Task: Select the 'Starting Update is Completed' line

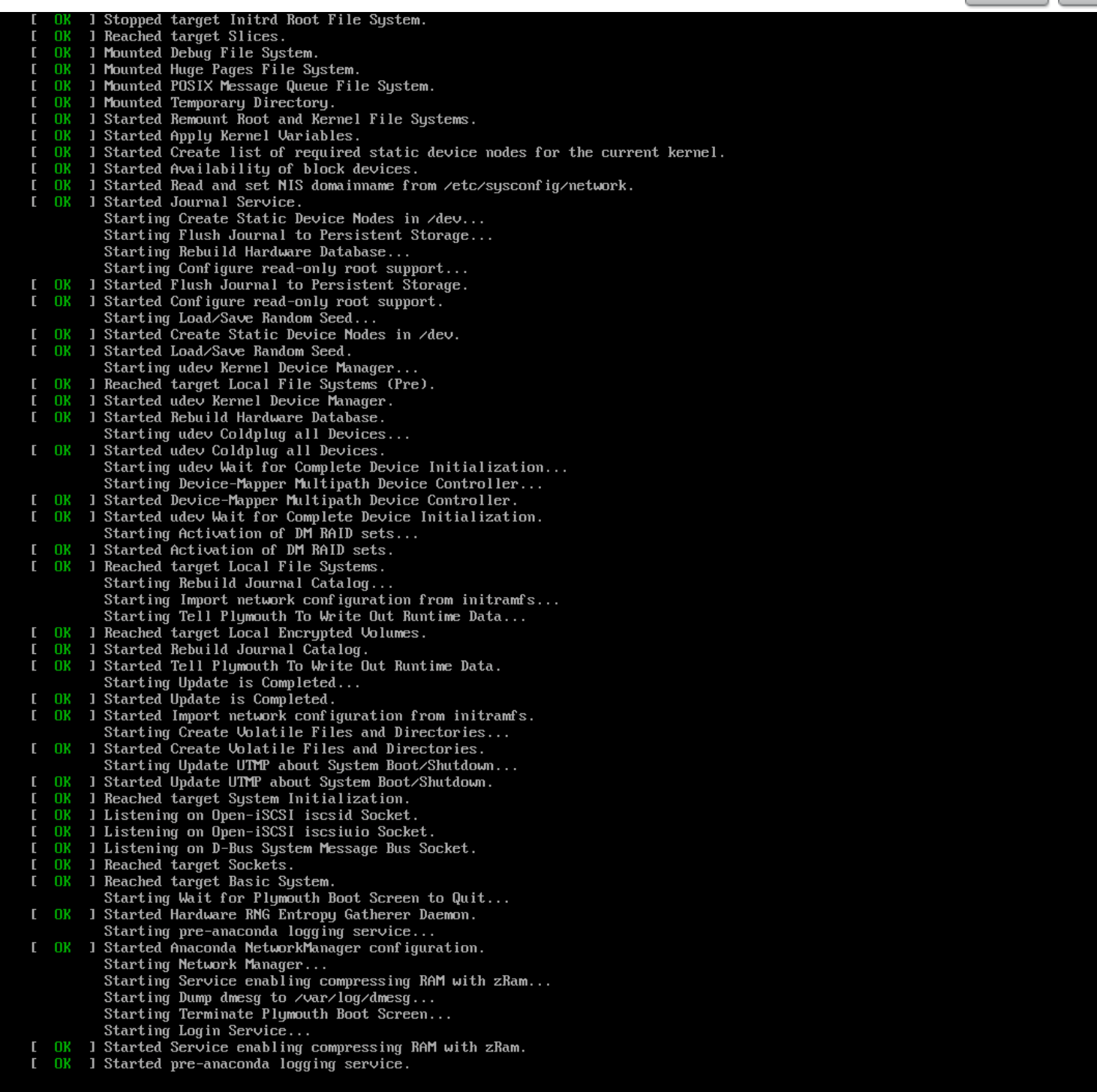Action: pos(231,683)
